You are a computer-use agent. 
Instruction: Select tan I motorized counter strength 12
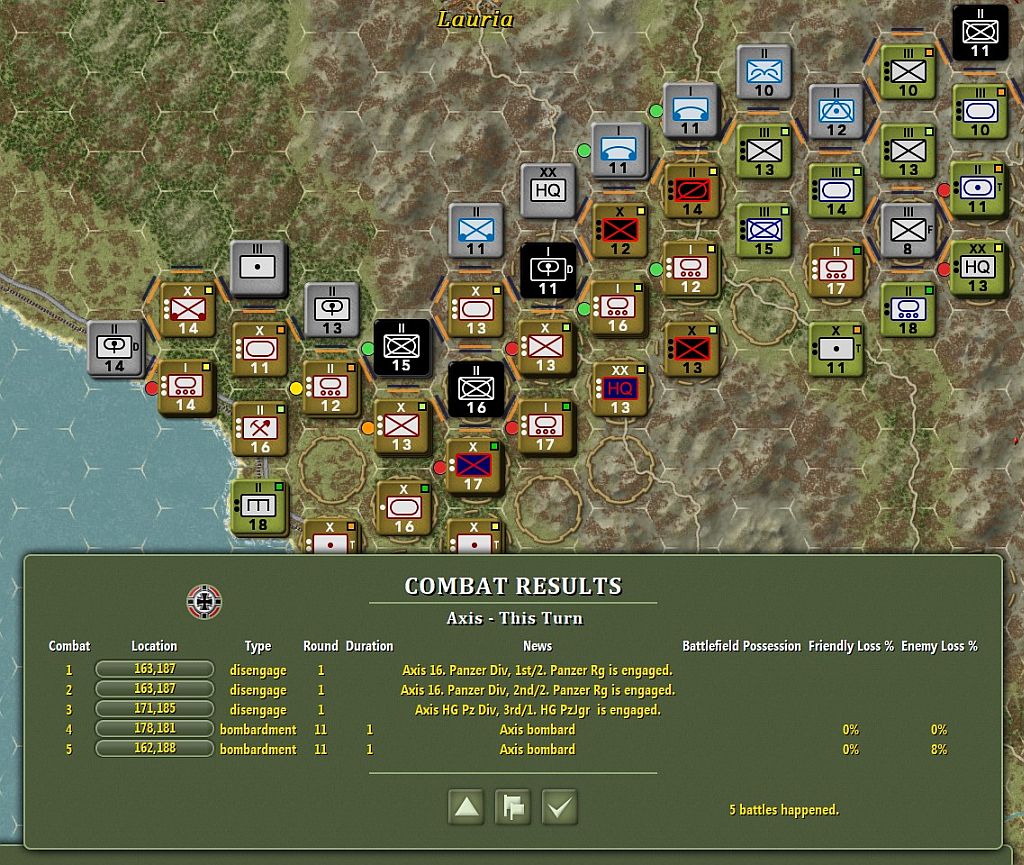[690, 268]
